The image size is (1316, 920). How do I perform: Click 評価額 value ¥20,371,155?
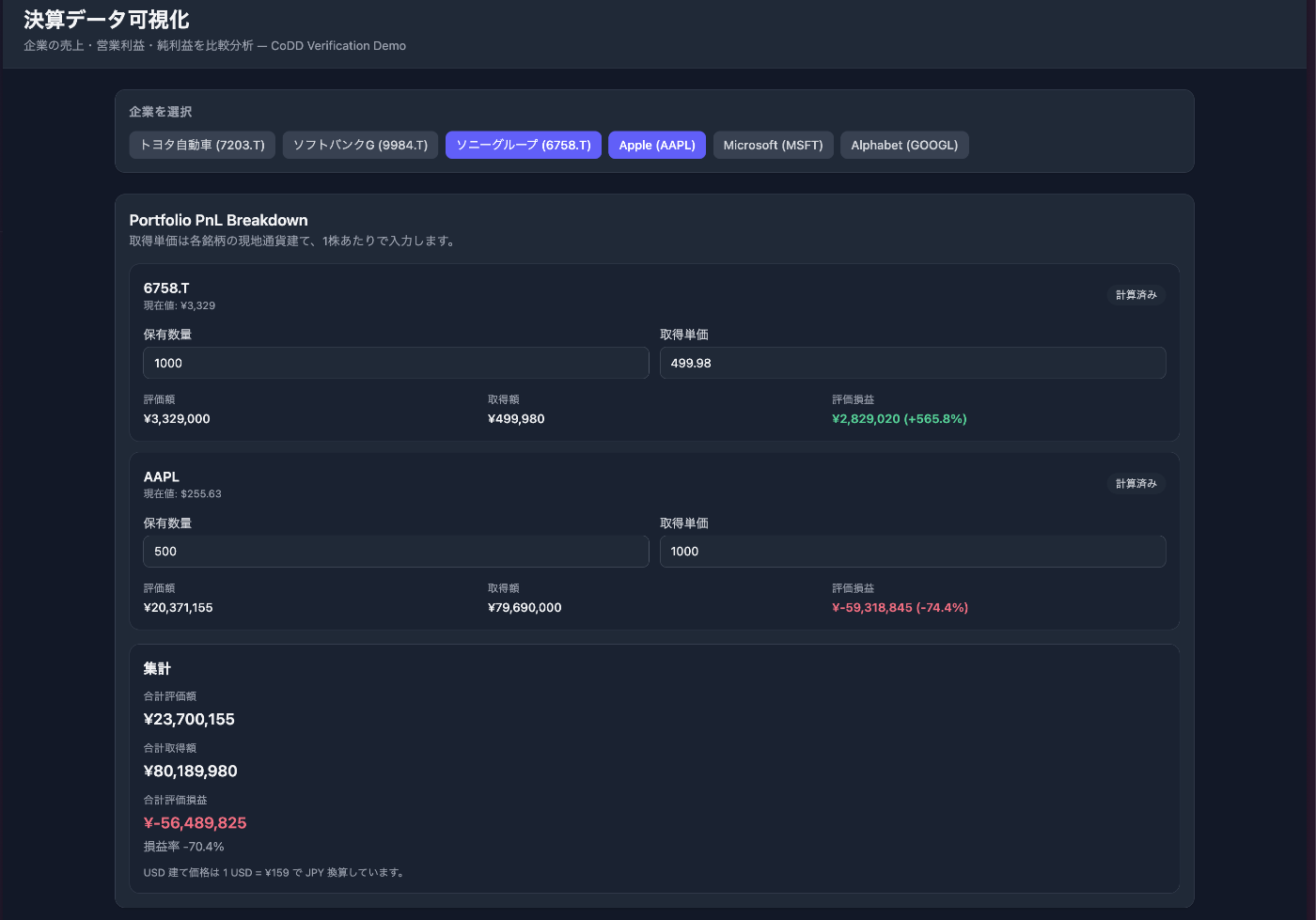pyautogui.click(x=178, y=608)
